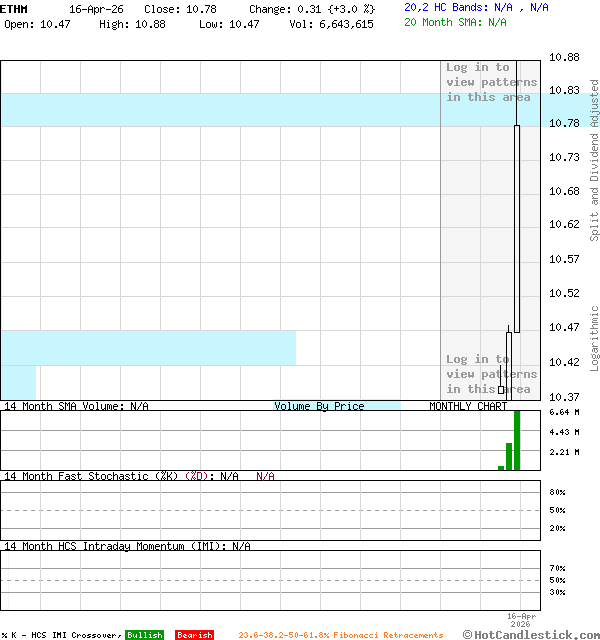This screenshot has width=600, height=640.
Task: Click the small previous month candlestick
Action: pyautogui.click(x=509, y=360)
